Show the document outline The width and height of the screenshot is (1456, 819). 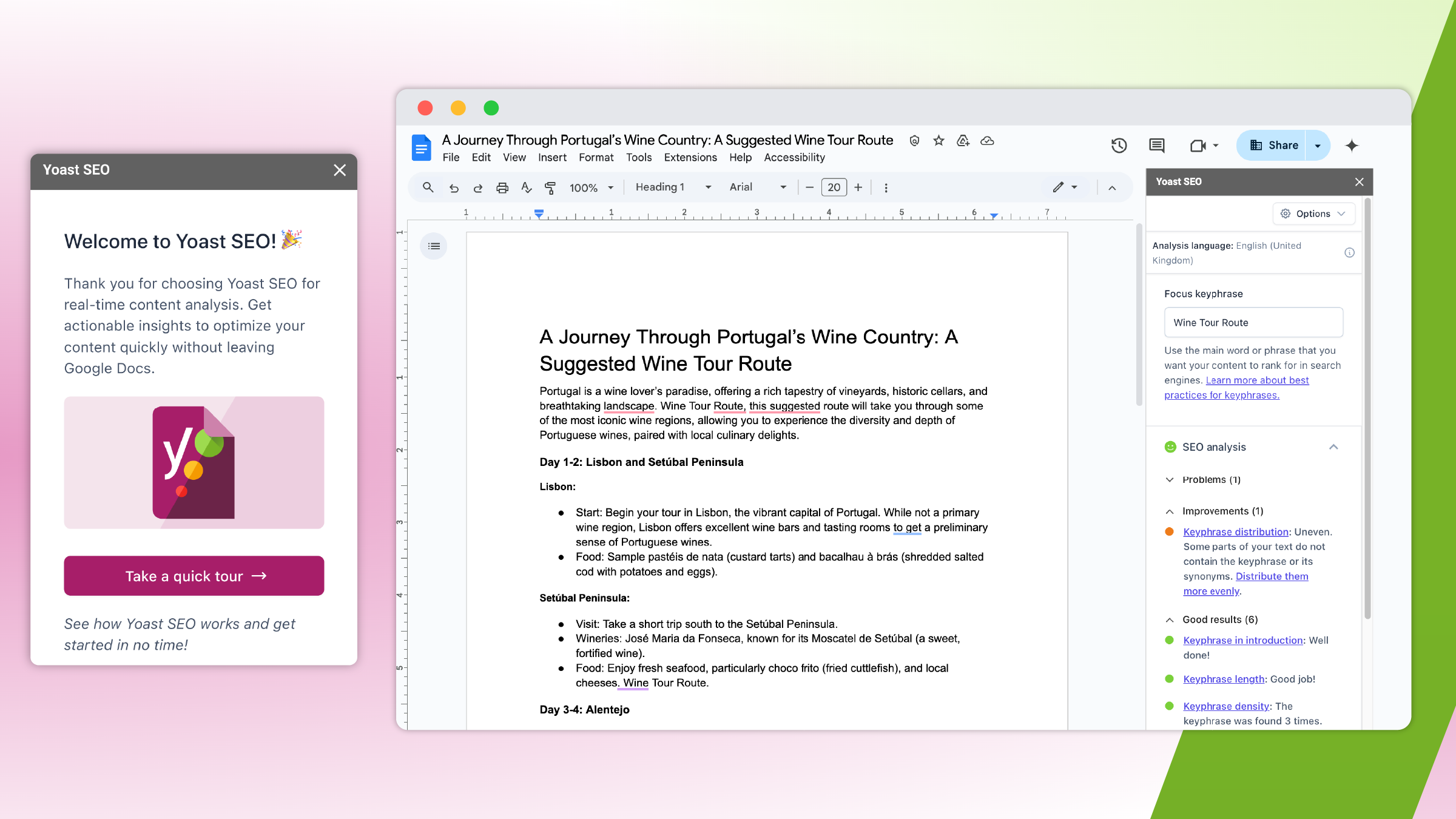434,246
